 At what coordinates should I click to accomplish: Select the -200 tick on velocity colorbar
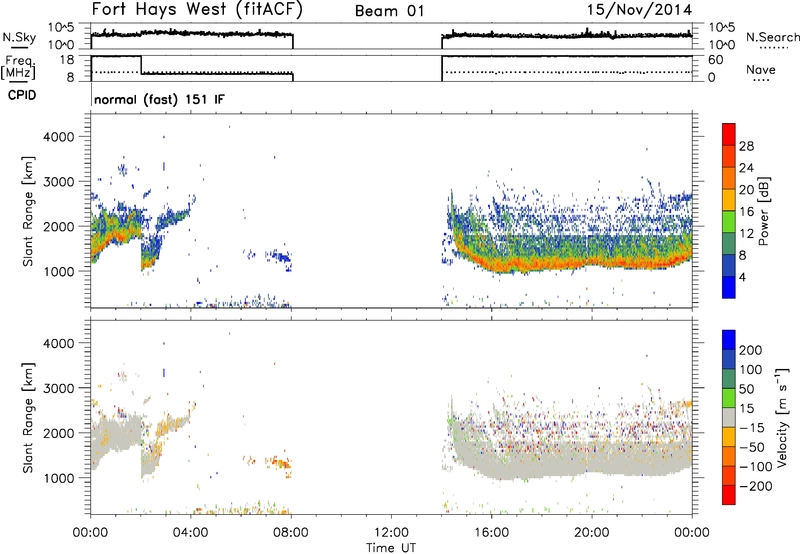pos(755,486)
